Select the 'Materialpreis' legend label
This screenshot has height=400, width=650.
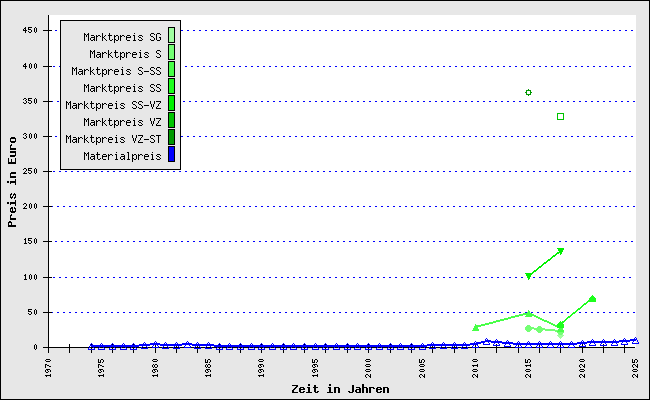point(122,156)
